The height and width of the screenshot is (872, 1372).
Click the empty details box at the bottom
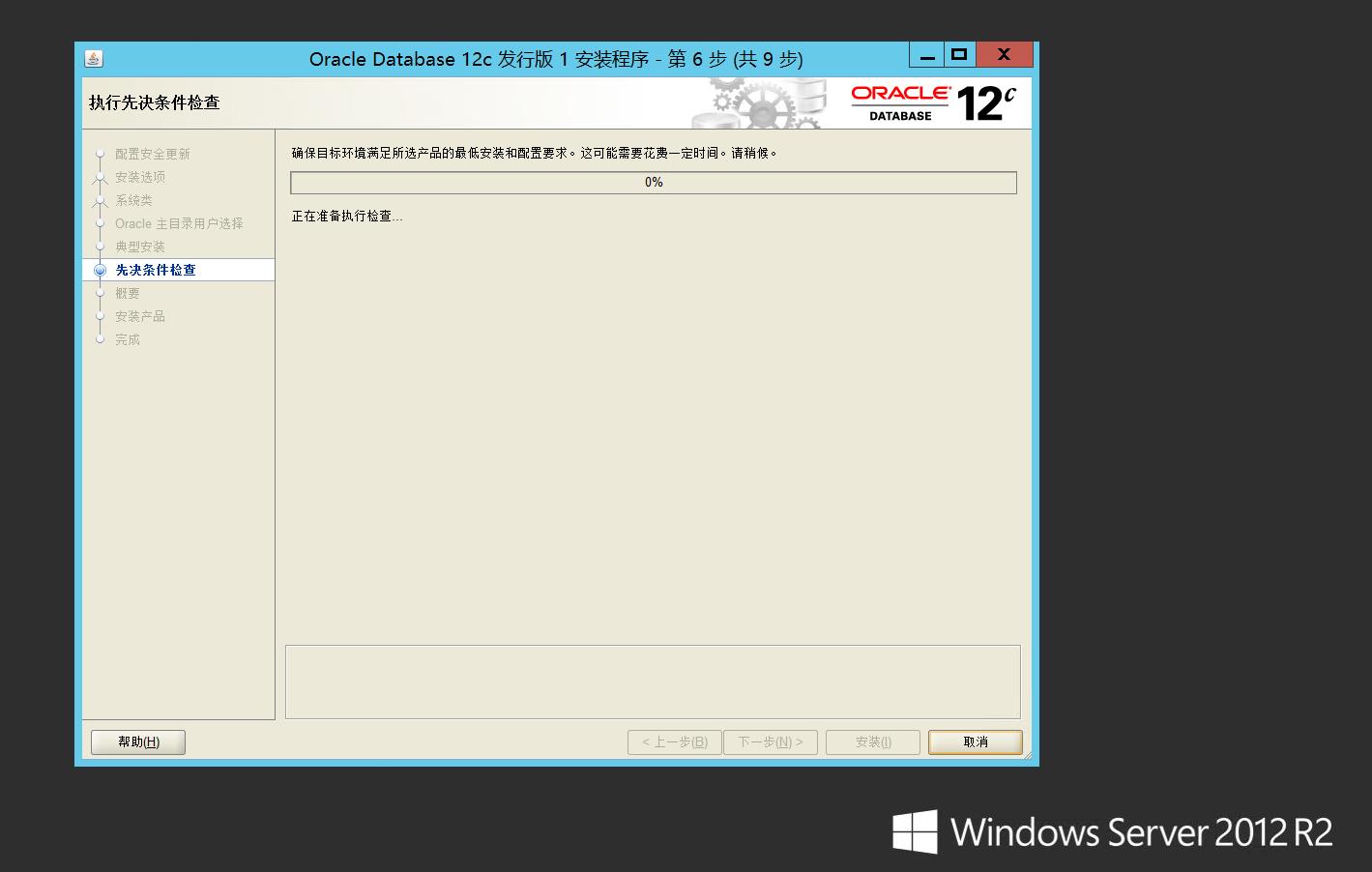pyautogui.click(x=653, y=682)
